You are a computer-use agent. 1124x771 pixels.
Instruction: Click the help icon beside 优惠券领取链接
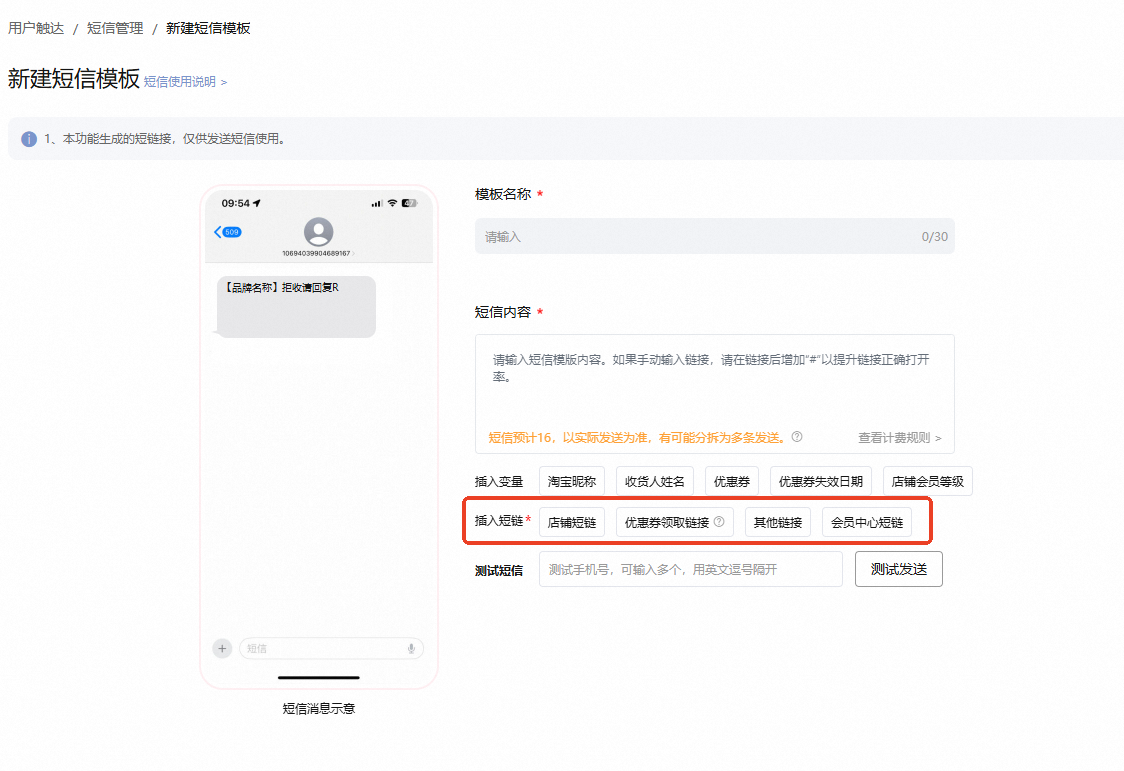[x=719, y=522]
